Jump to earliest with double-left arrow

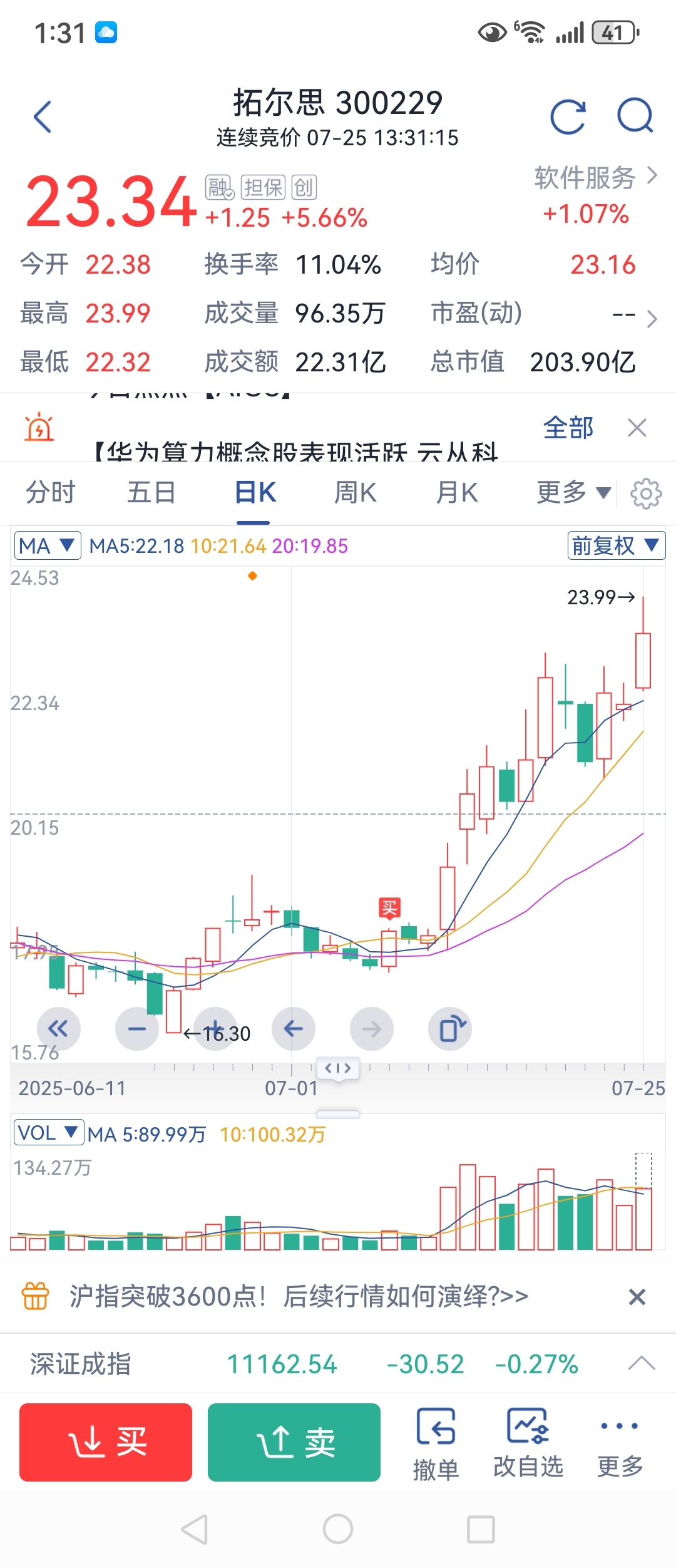pyautogui.click(x=59, y=1029)
